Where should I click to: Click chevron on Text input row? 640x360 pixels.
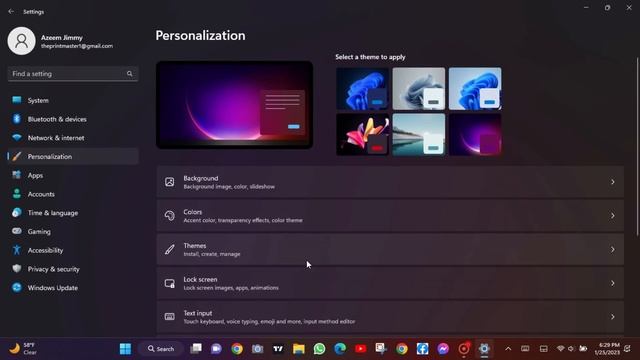pyautogui.click(x=613, y=317)
